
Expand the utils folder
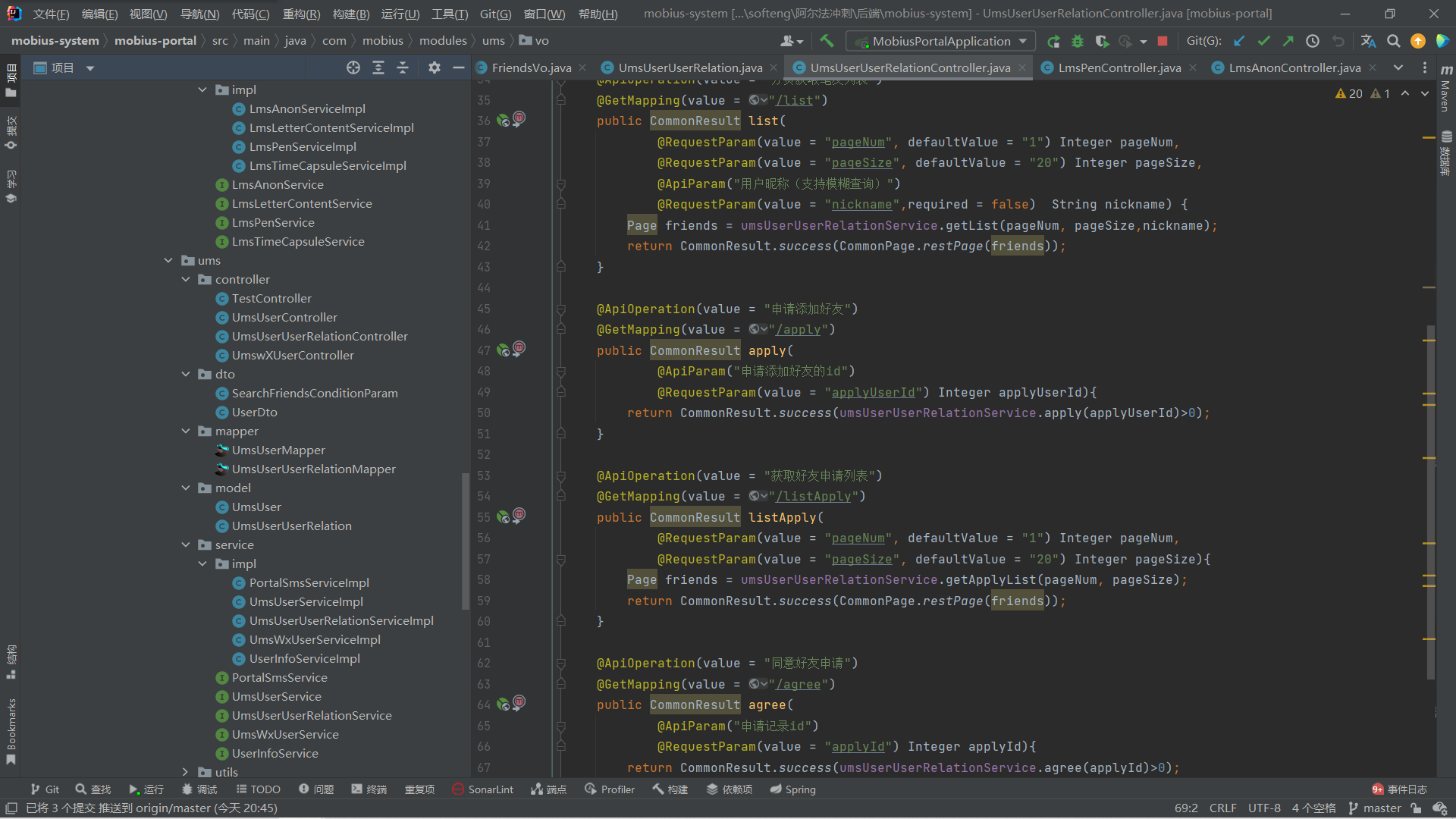coord(186,772)
